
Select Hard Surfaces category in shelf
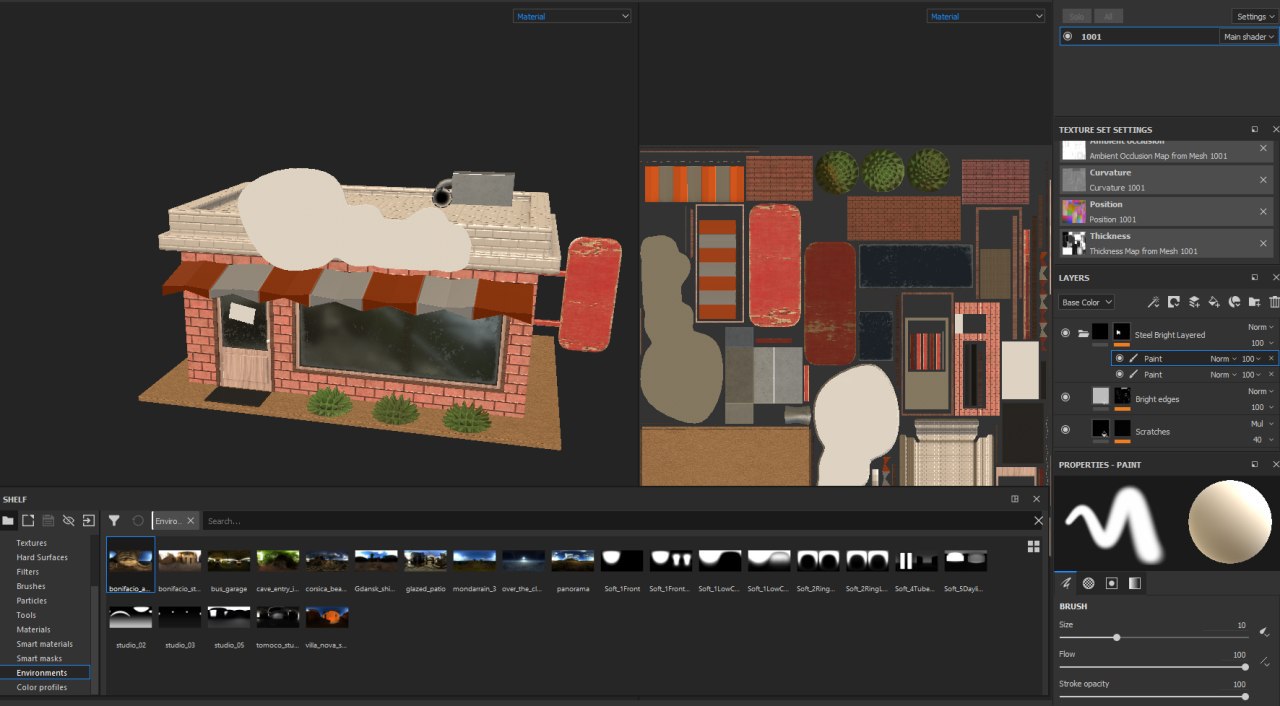[42, 557]
